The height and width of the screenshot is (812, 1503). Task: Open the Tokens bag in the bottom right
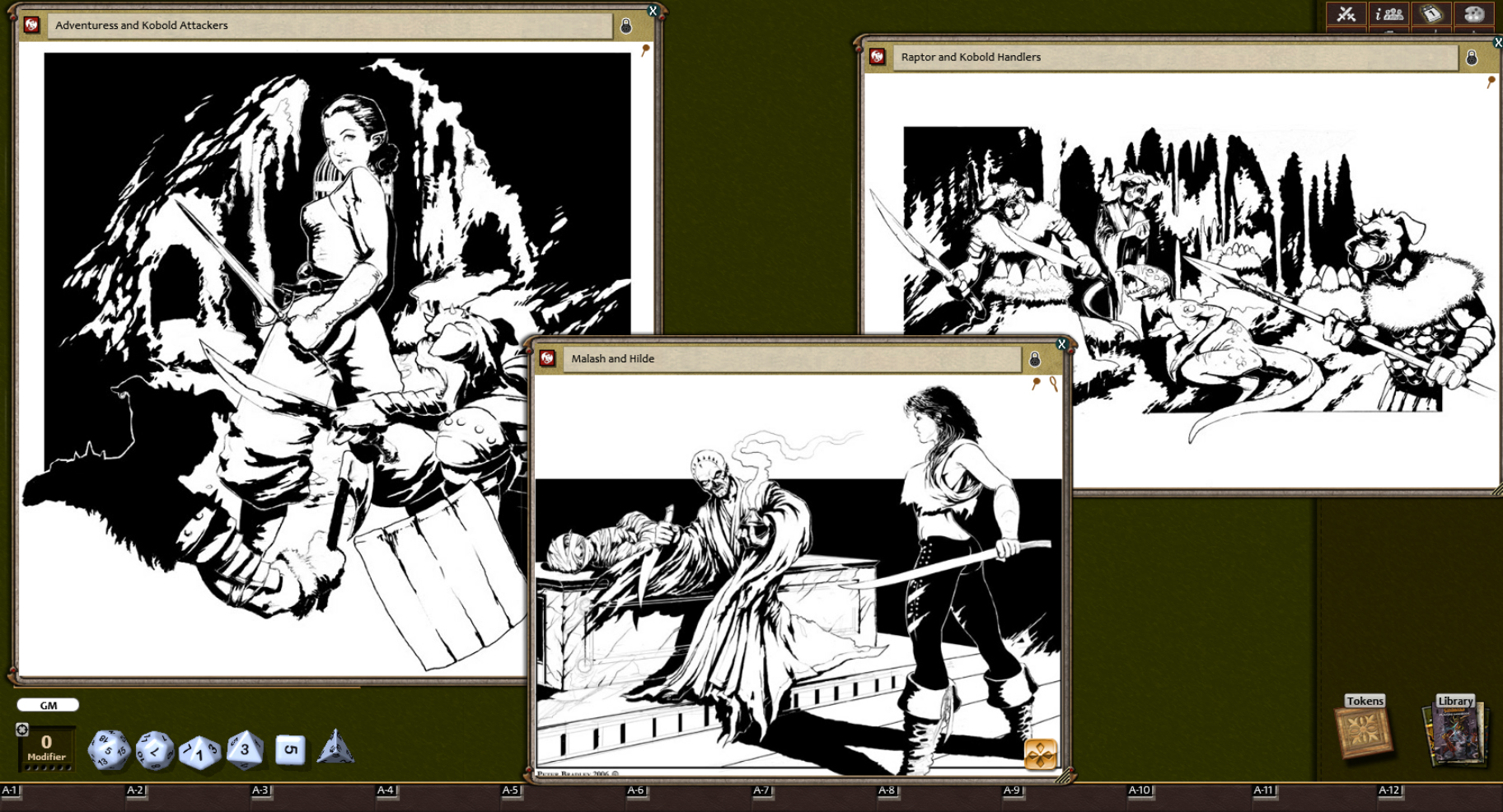click(1362, 730)
